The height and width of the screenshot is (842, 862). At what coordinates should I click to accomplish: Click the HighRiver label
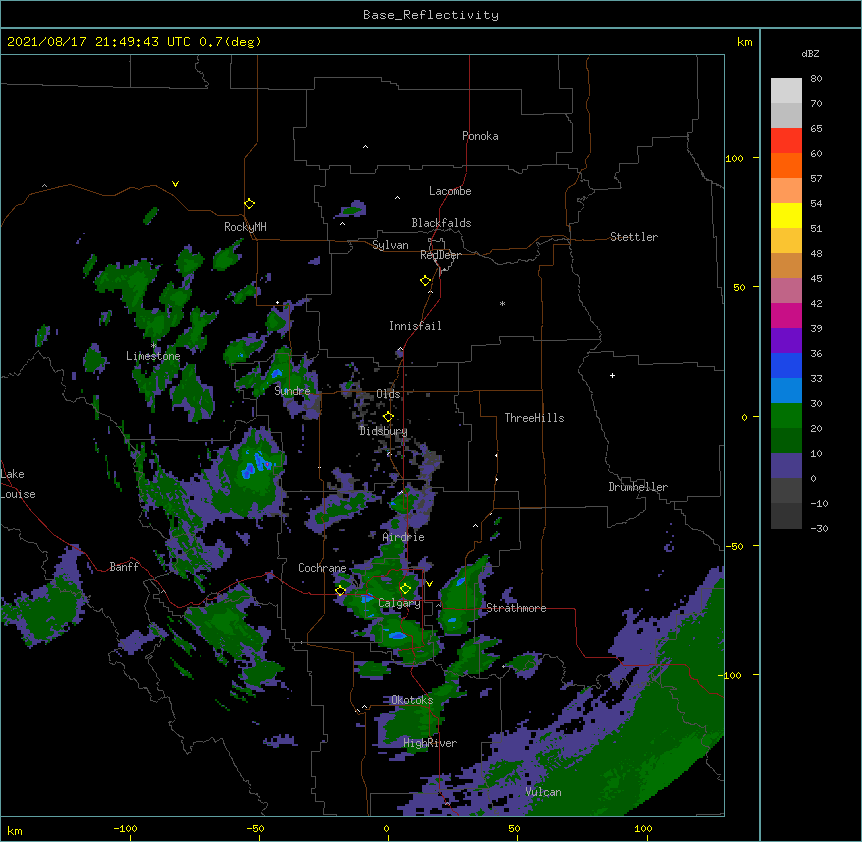[430, 743]
